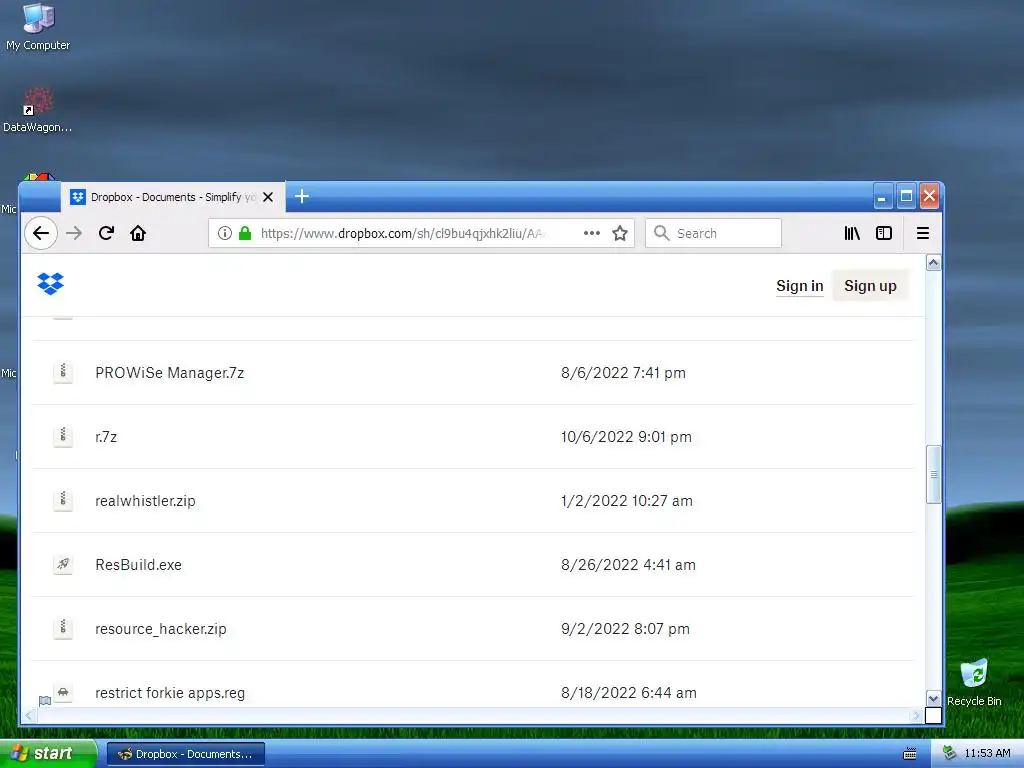Click the green padlock security icon
This screenshot has height=768, width=1024.
click(245, 233)
